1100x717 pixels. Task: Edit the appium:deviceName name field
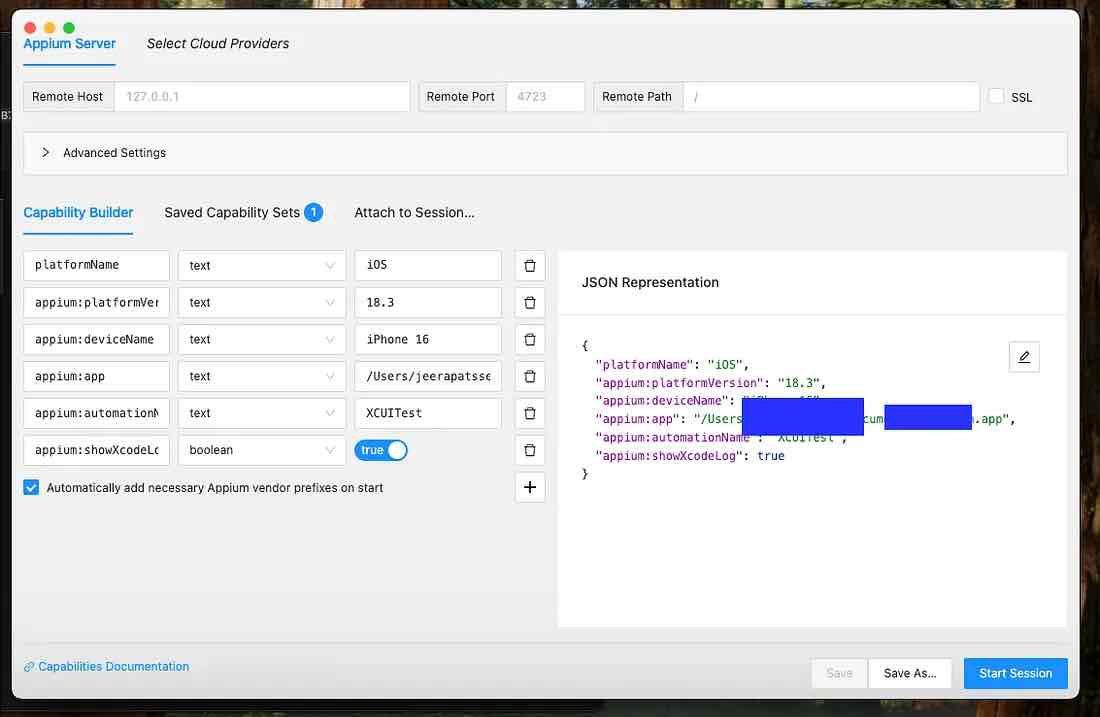[96, 340]
